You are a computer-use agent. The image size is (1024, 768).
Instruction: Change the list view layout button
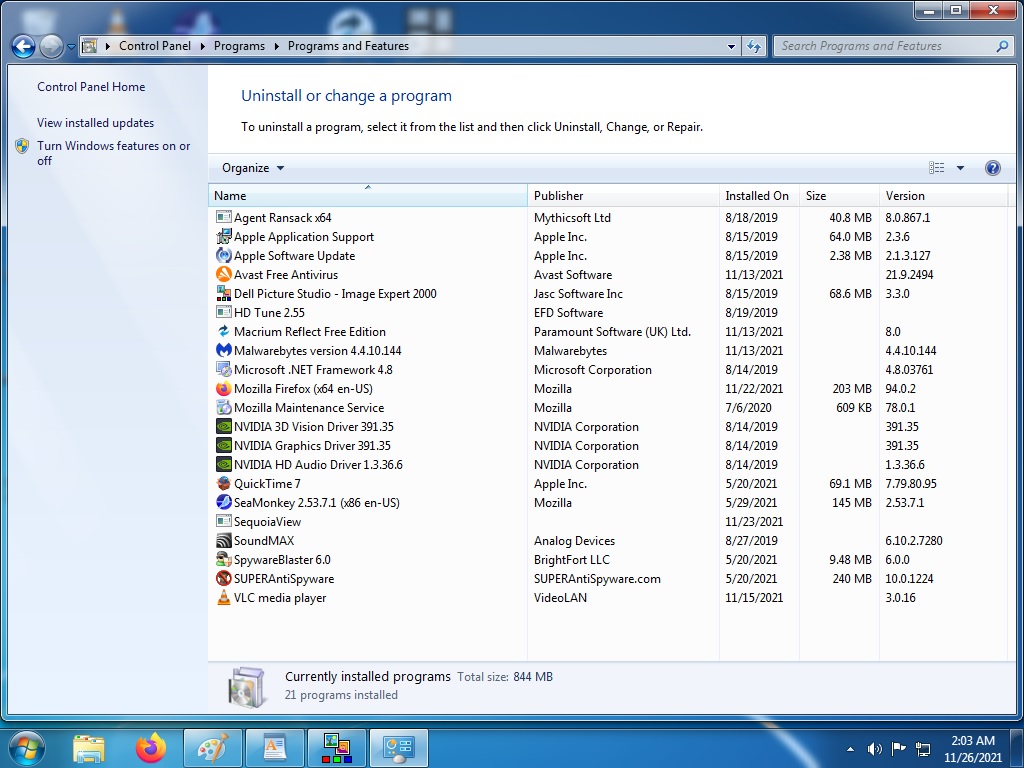(x=936, y=168)
